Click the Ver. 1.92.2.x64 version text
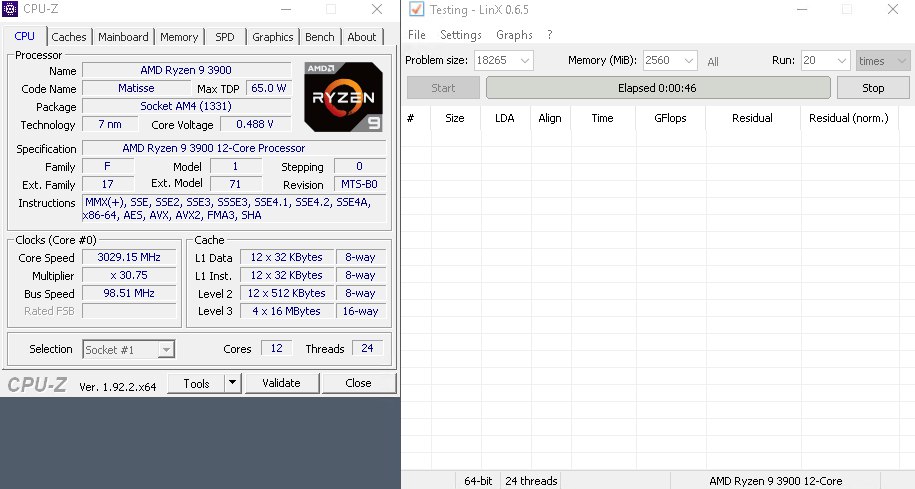Screen dimensions: 915x489 pyautogui.click(x=118, y=386)
